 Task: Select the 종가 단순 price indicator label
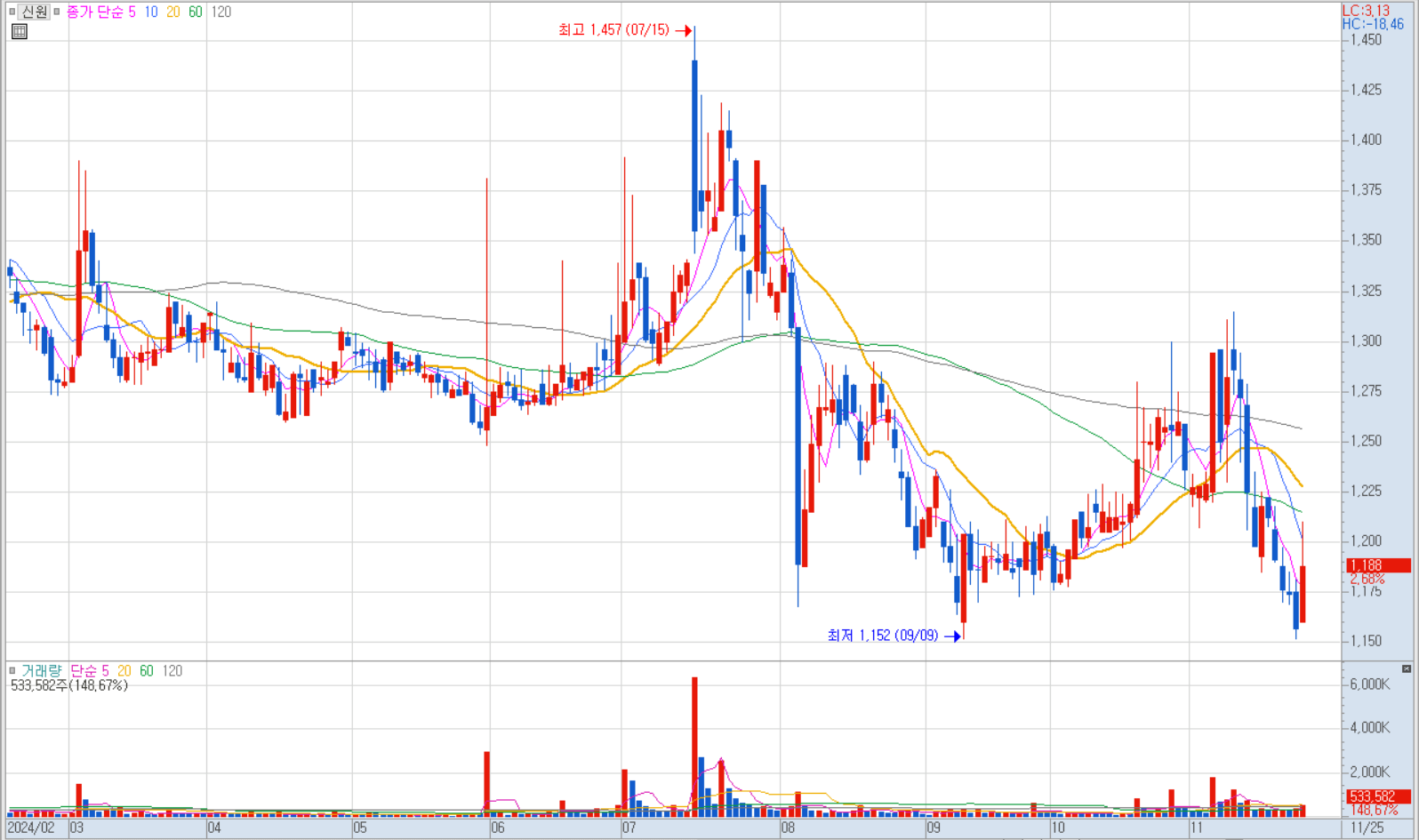(95, 12)
